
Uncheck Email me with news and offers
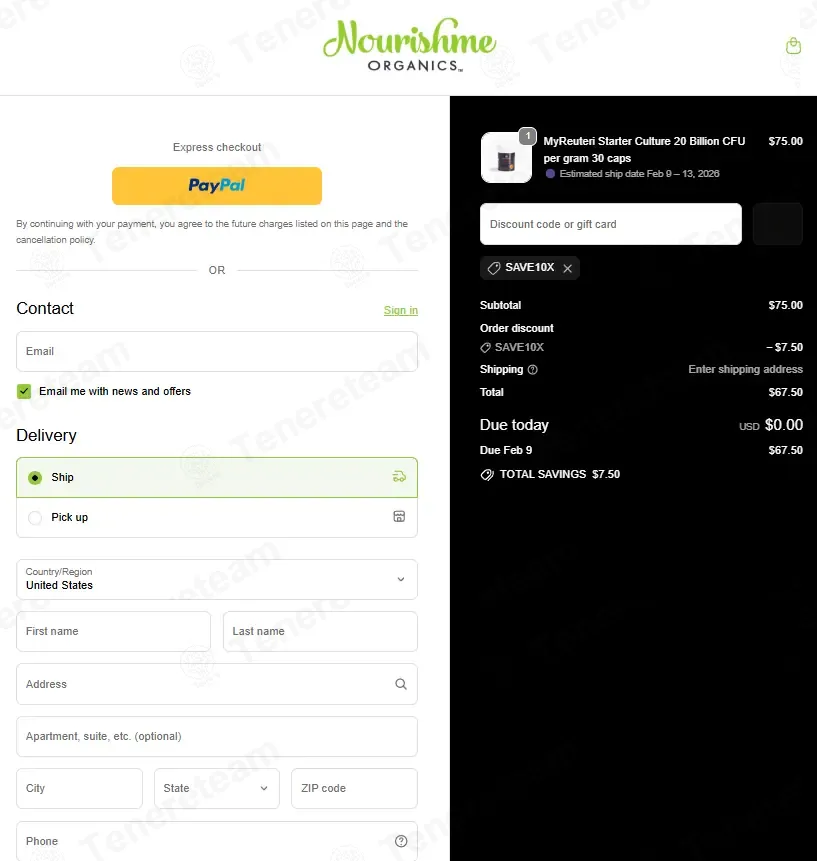pos(24,391)
